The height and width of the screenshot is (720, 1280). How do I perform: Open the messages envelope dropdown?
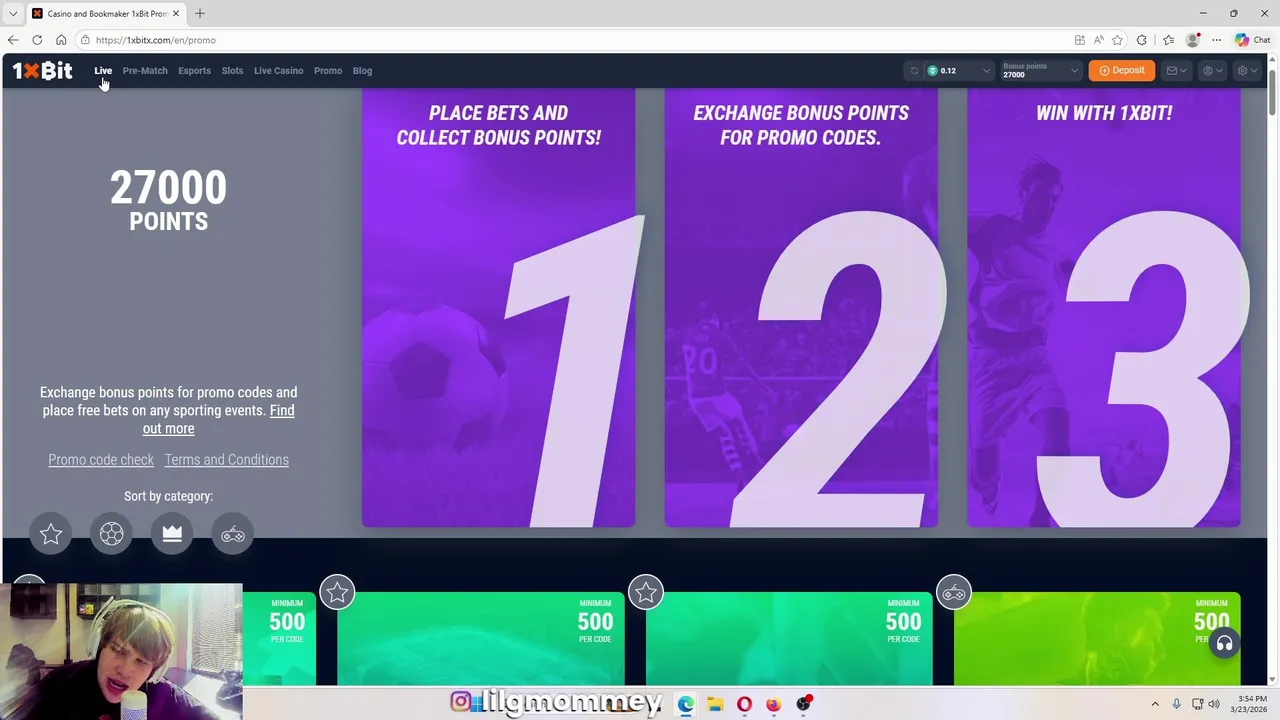(1176, 71)
